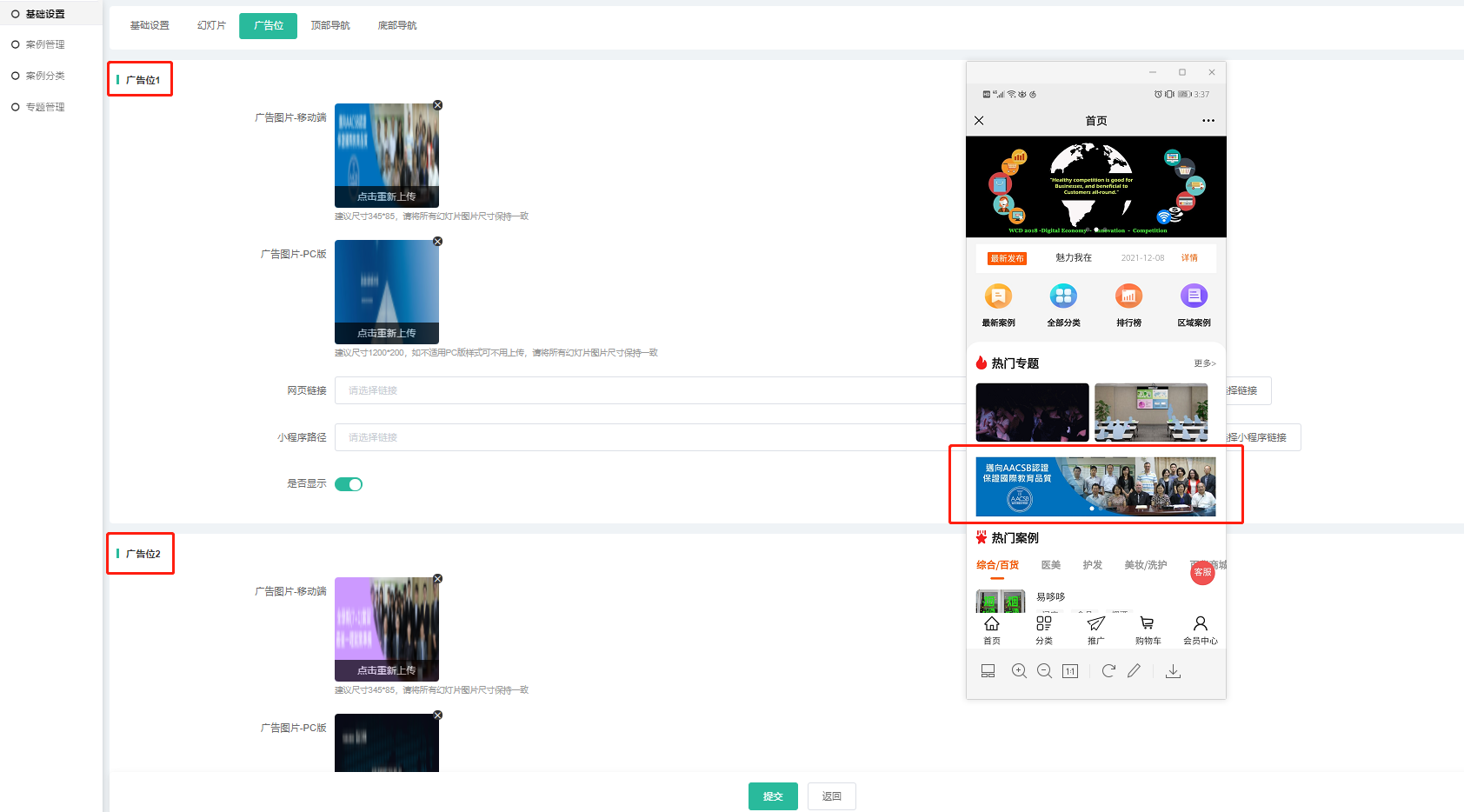Switch to the 基础设置 tab
Screen dimensions: 1464x812
tap(150, 26)
